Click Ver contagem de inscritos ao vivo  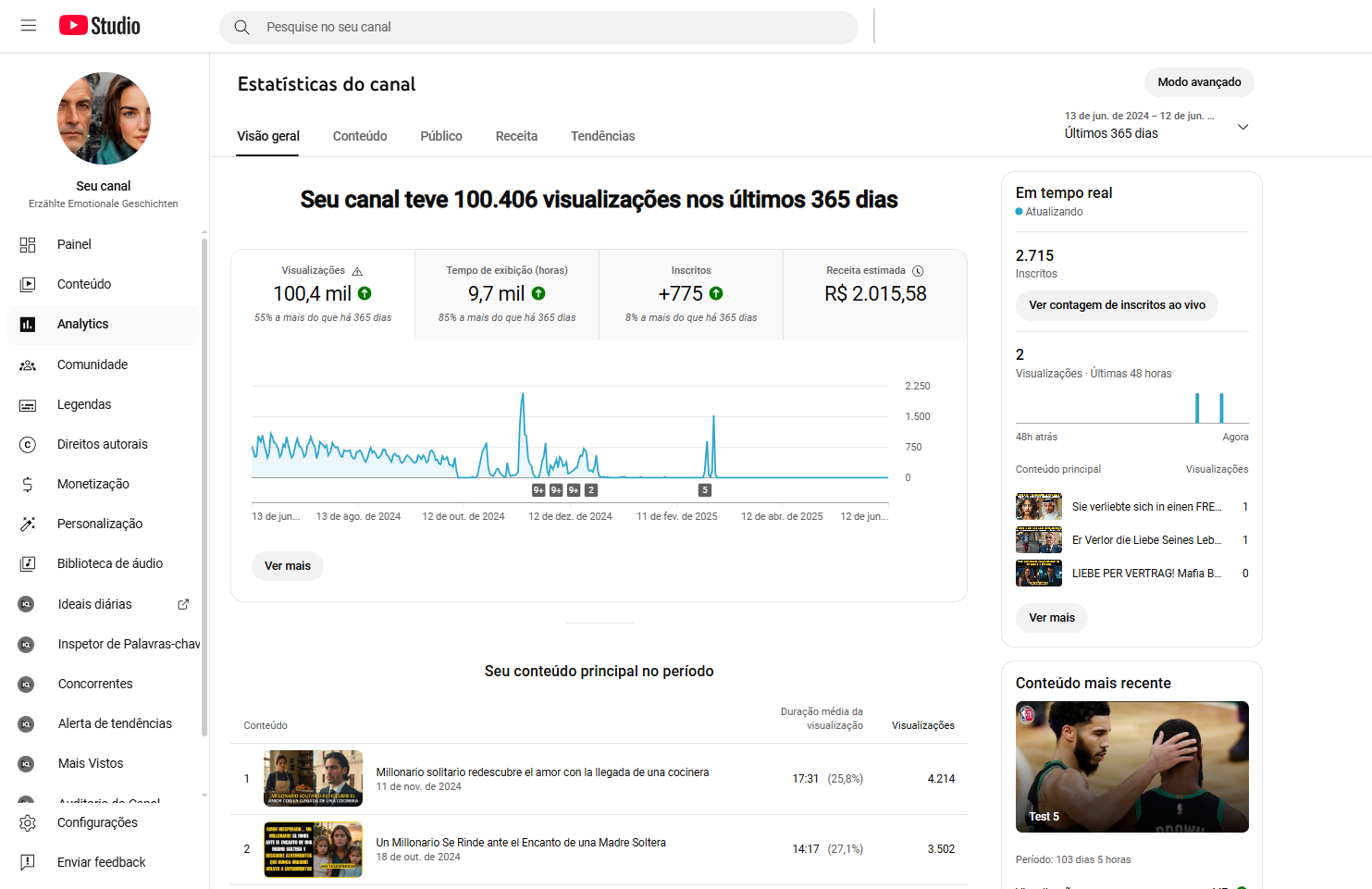[1117, 305]
